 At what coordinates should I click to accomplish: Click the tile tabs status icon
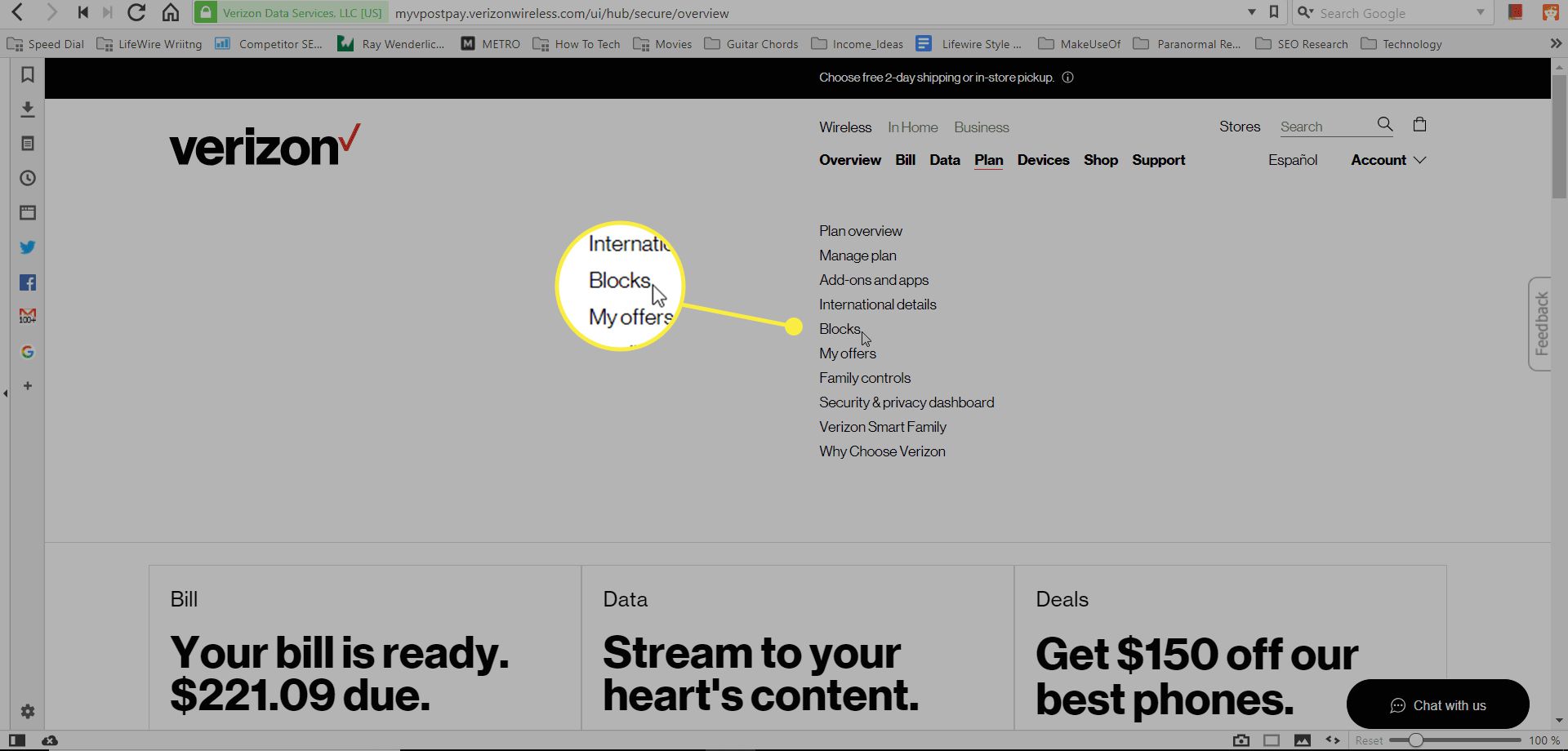click(1272, 740)
